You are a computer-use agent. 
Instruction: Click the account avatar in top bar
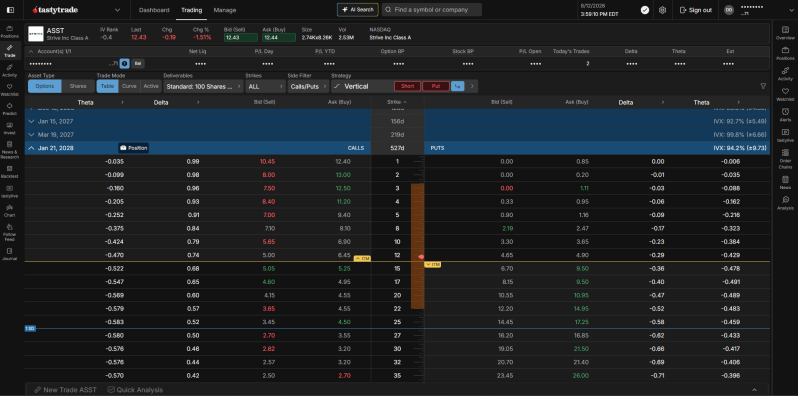tap(729, 10)
